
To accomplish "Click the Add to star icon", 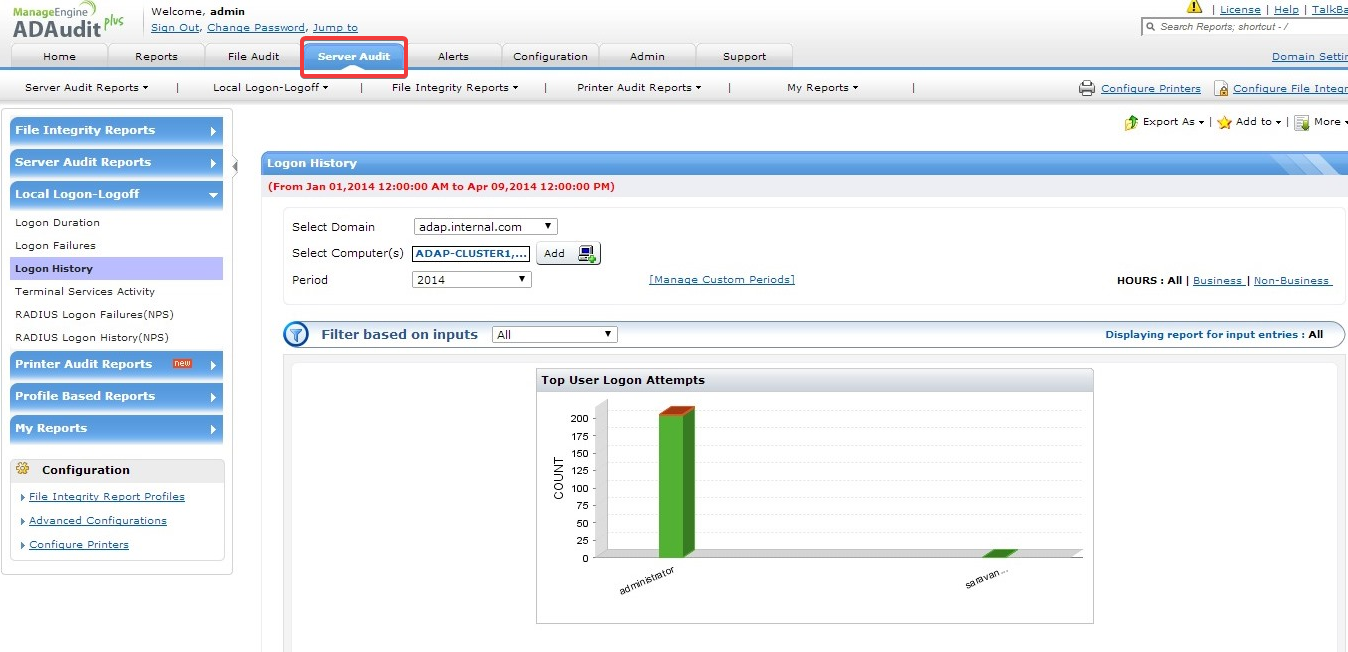I will tap(1224, 122).
